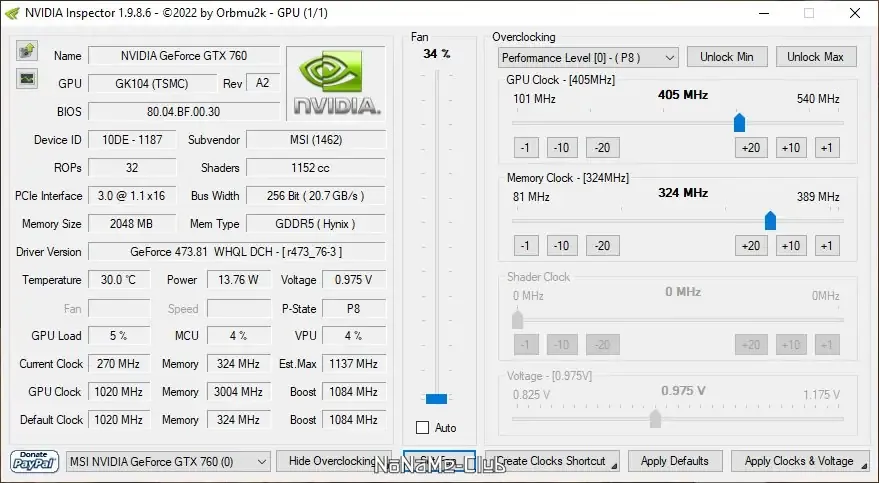The height and width of the screenshot is (483, 879).
Task: Click the NVIDIA logo image
Action: click(x=336, y=83)
